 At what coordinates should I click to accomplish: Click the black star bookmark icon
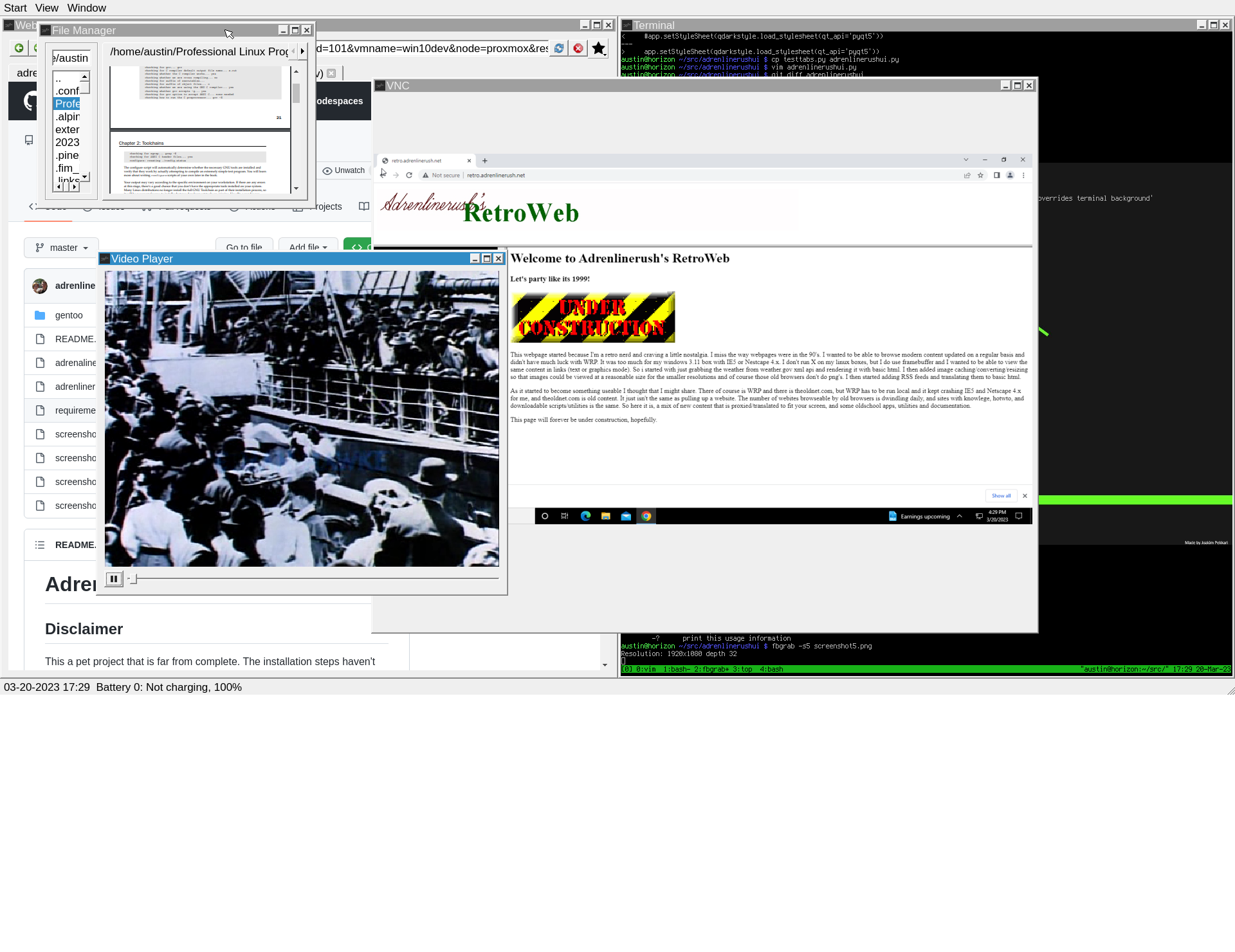pyautogui.click(x=598, y=48)
